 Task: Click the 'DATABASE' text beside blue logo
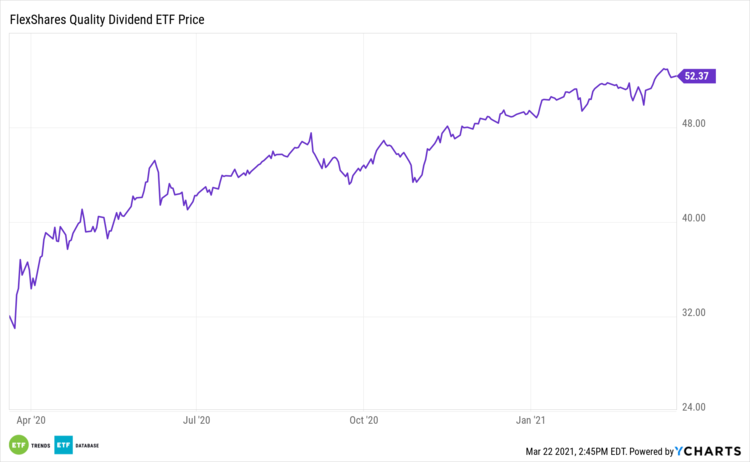[87, 444]
